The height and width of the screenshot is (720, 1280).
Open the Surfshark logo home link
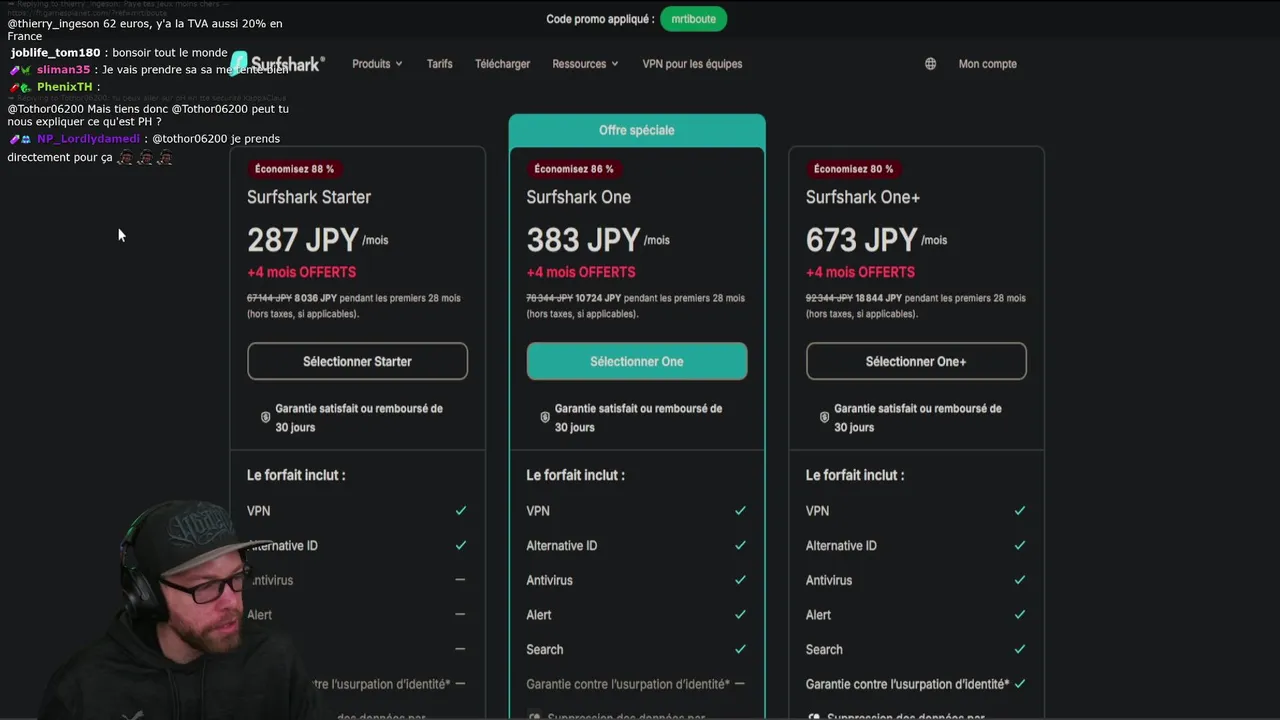(x=278, y=64)
